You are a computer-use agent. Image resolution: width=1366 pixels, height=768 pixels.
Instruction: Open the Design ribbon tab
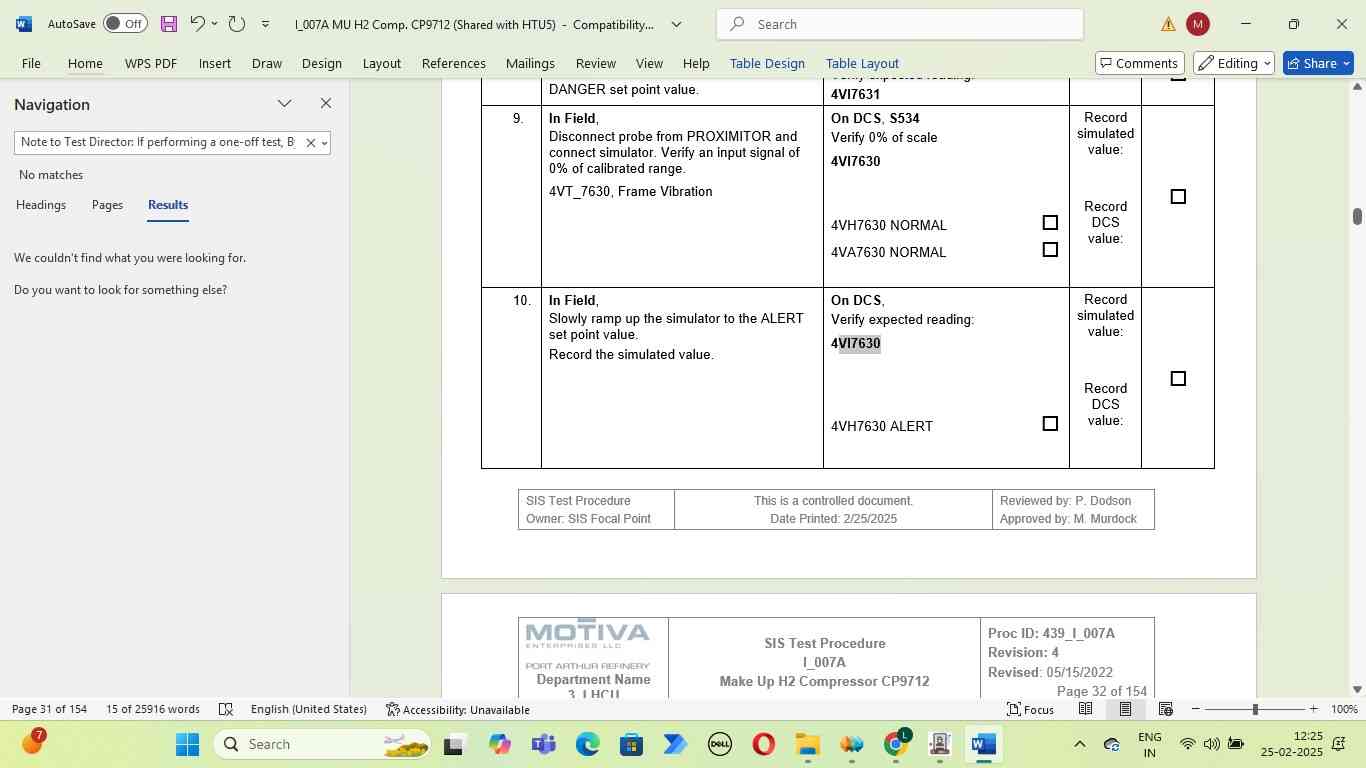[x=322, y=63]
